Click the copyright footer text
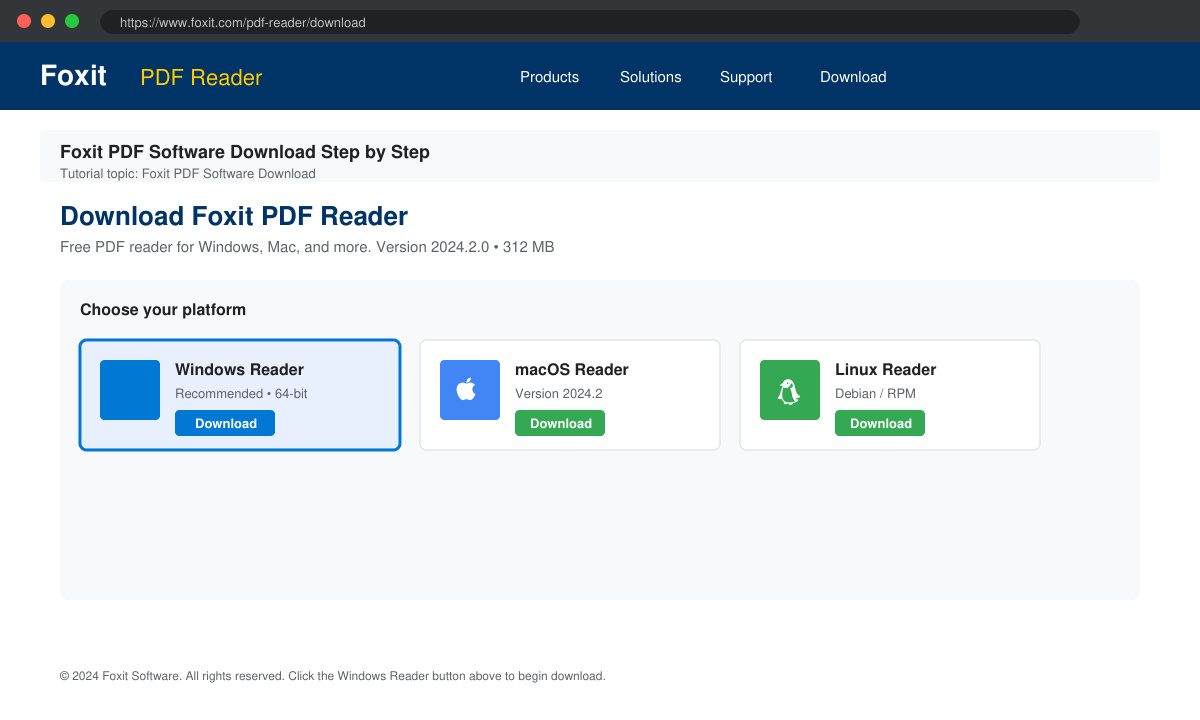1200x720 pixels. click(332, 676)
